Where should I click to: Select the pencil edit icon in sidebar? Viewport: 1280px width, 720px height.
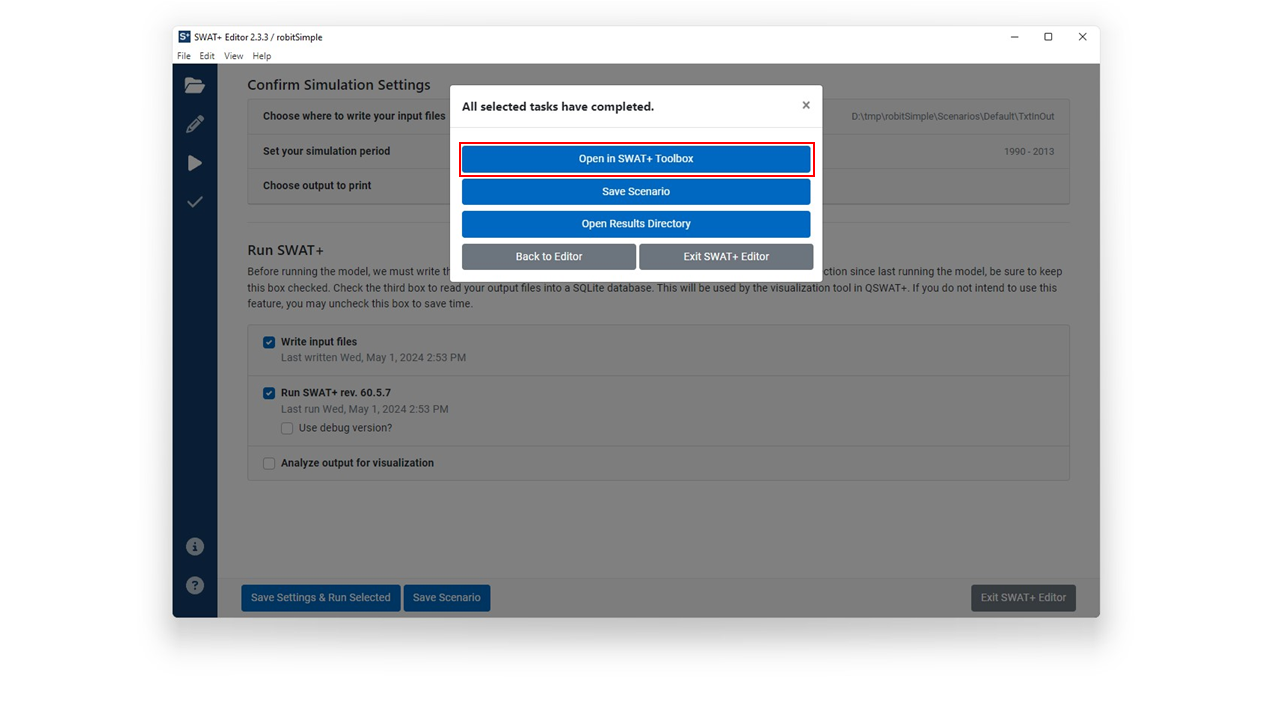[194, 124]
